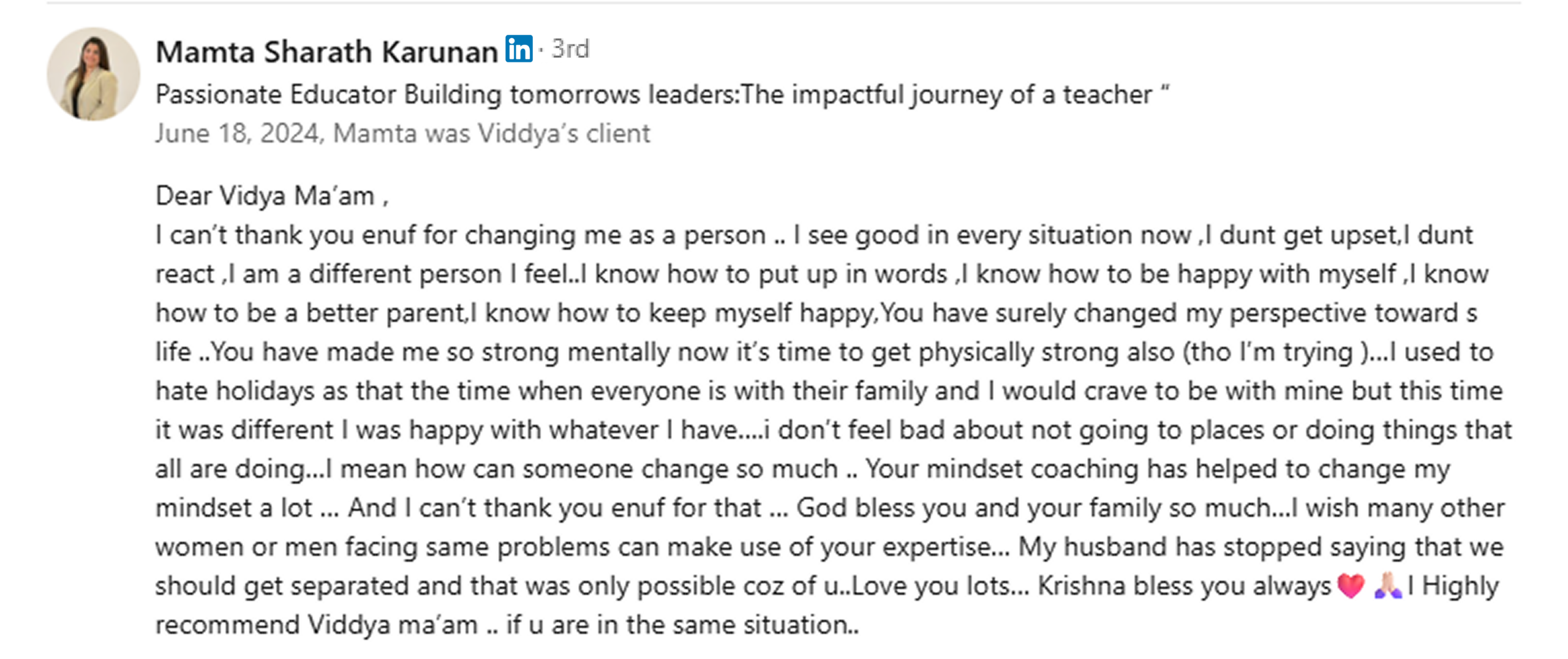Click the folded hands emoji
The image size is (1568, 659).
(1387, 586)
